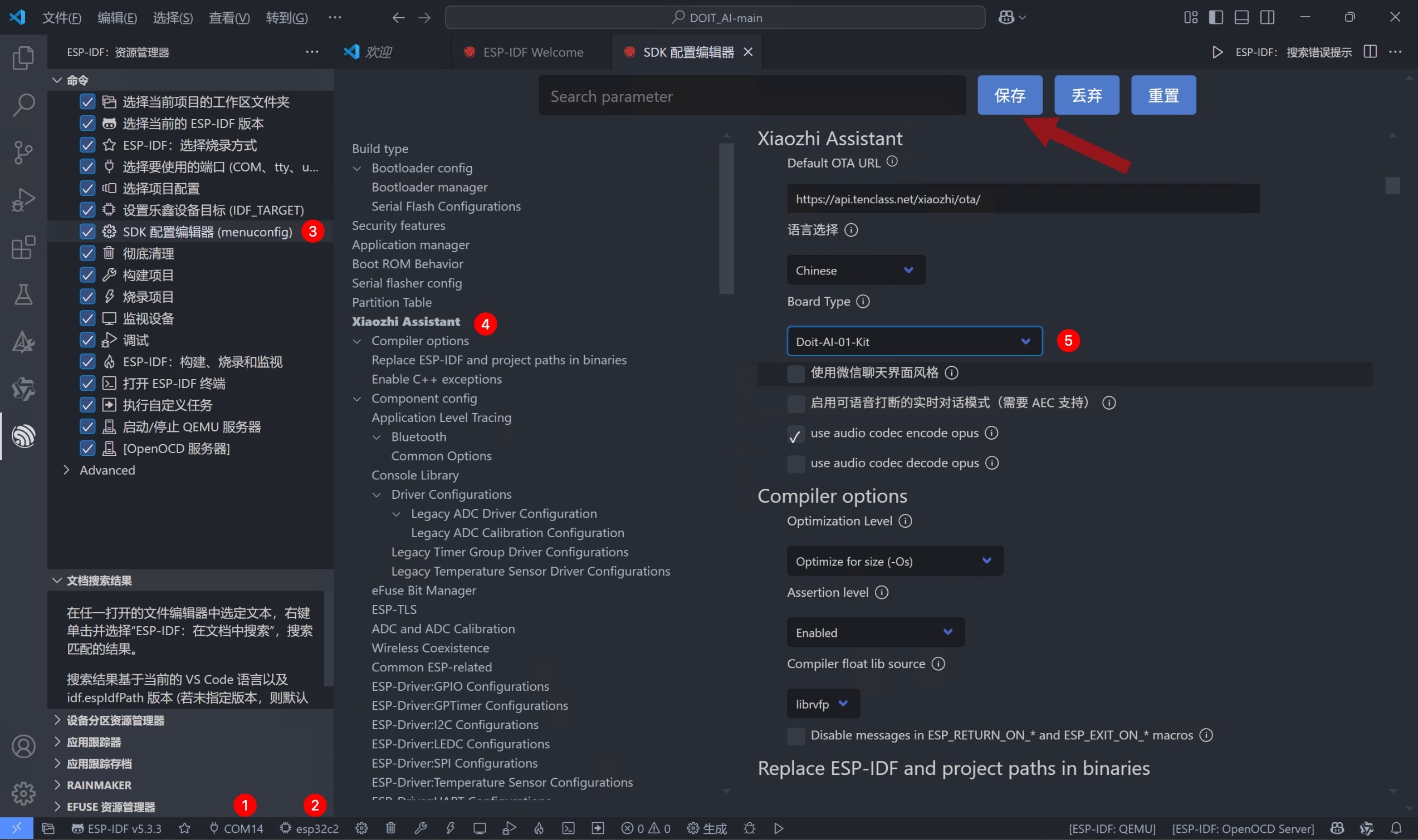Open the Source Control view icon
Screen dimensions: 1418x840
23,153
